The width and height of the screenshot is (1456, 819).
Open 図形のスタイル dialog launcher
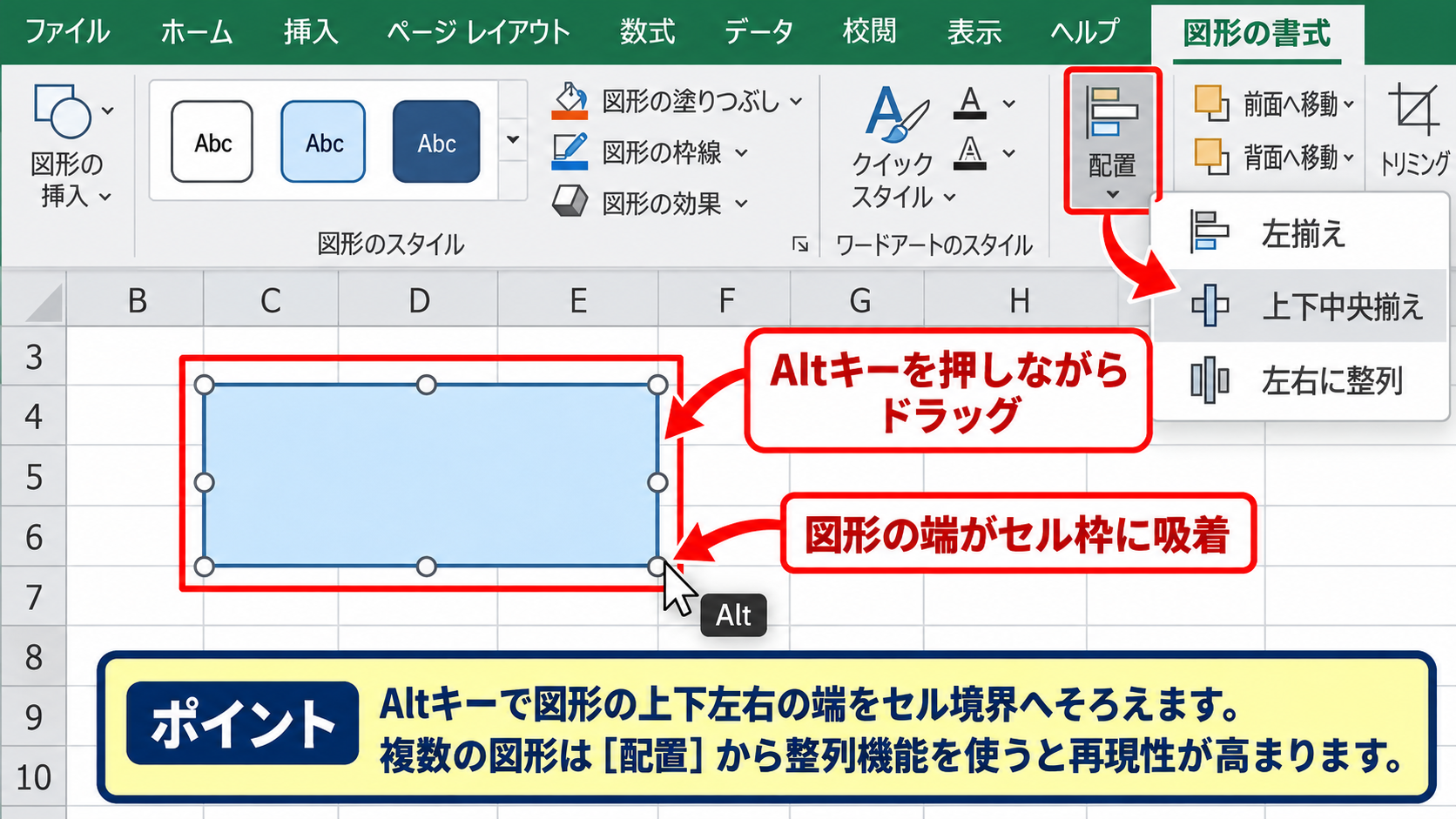click(x=800, y=245)
